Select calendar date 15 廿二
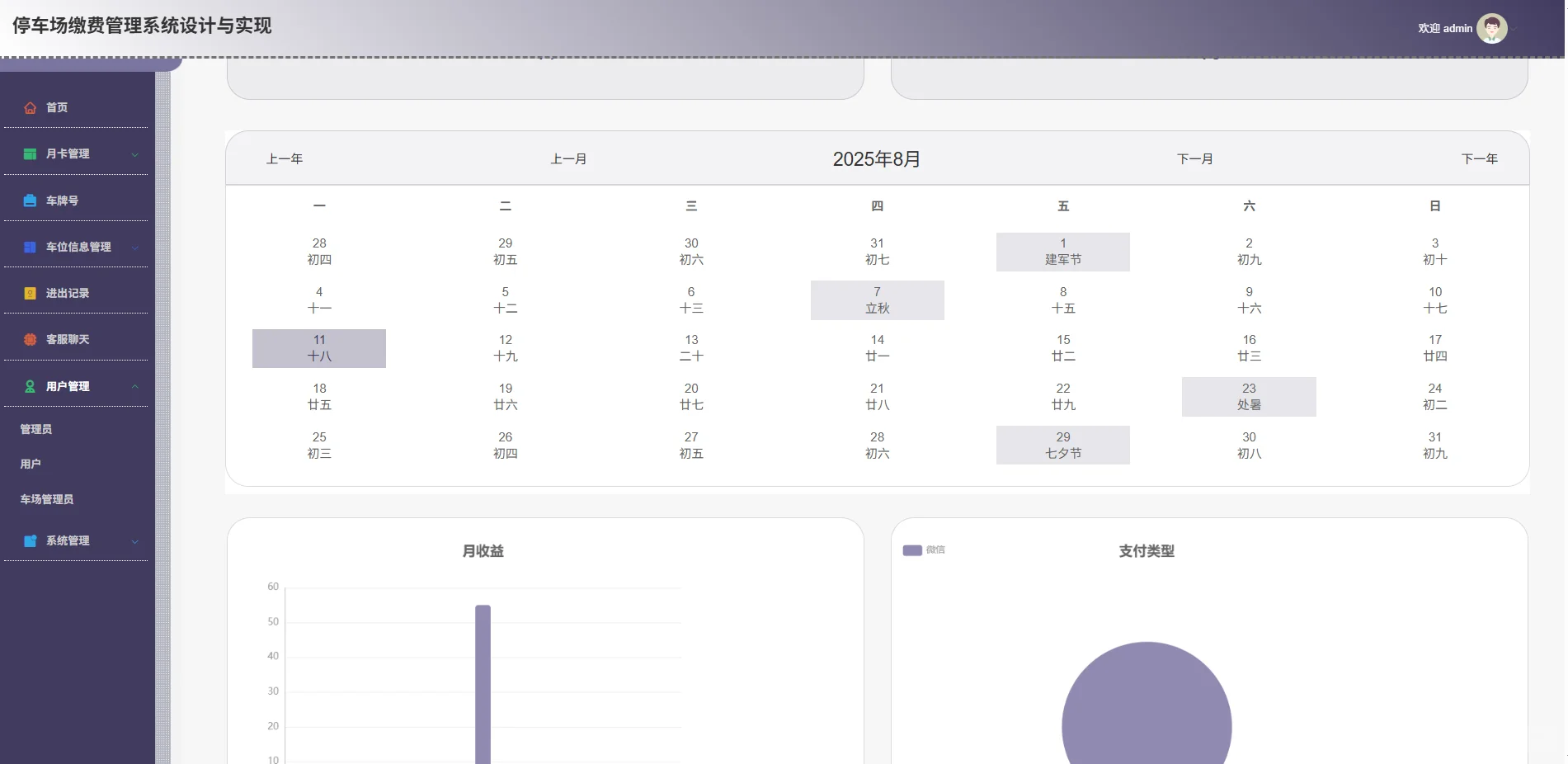Screen dimensions: 1568x764 (1063, 348)
